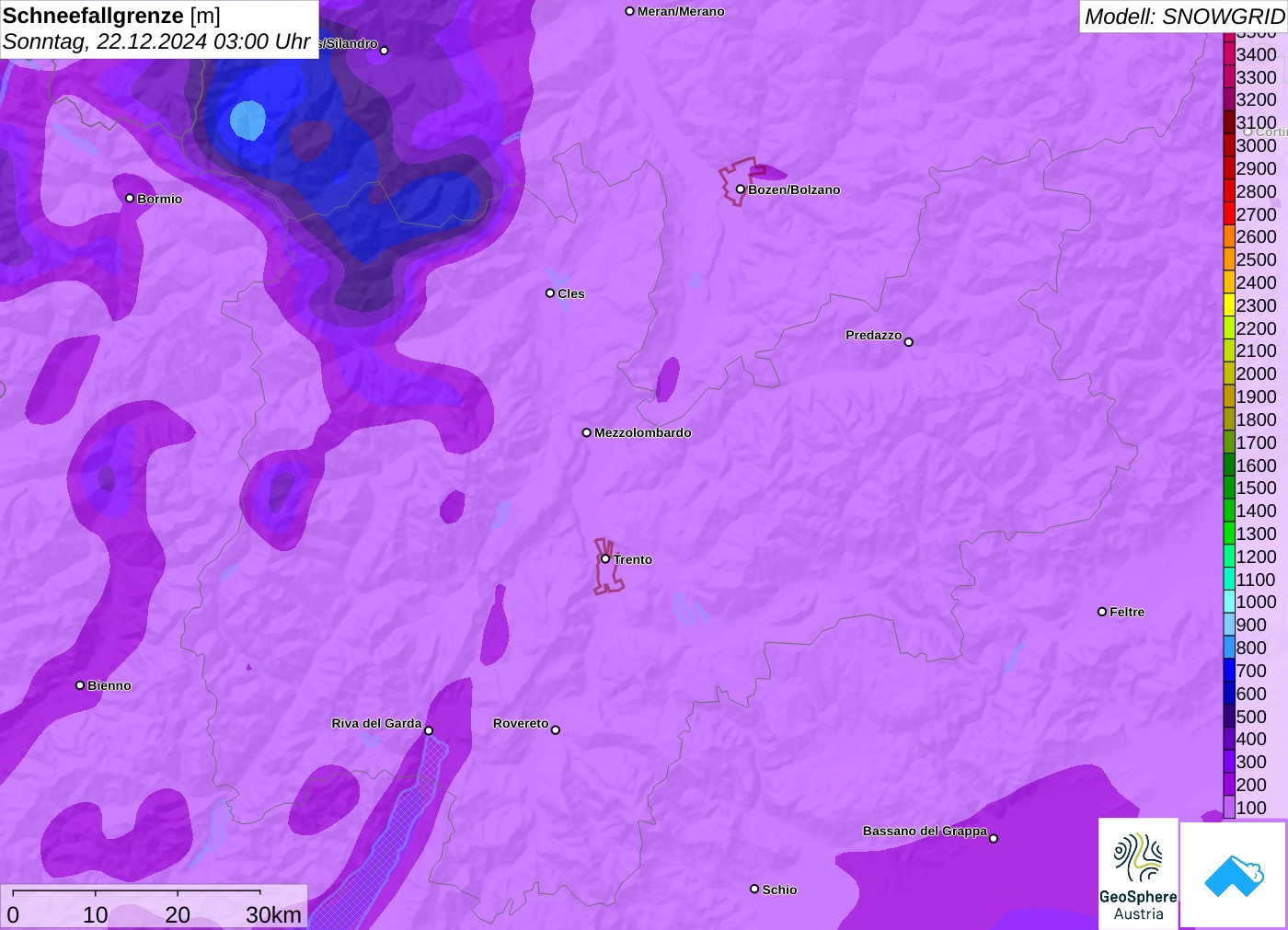Click the Bozen/Bolzano label text
Image resolution: width=1288 pixels, height=930 pixels.
point(794,189)
